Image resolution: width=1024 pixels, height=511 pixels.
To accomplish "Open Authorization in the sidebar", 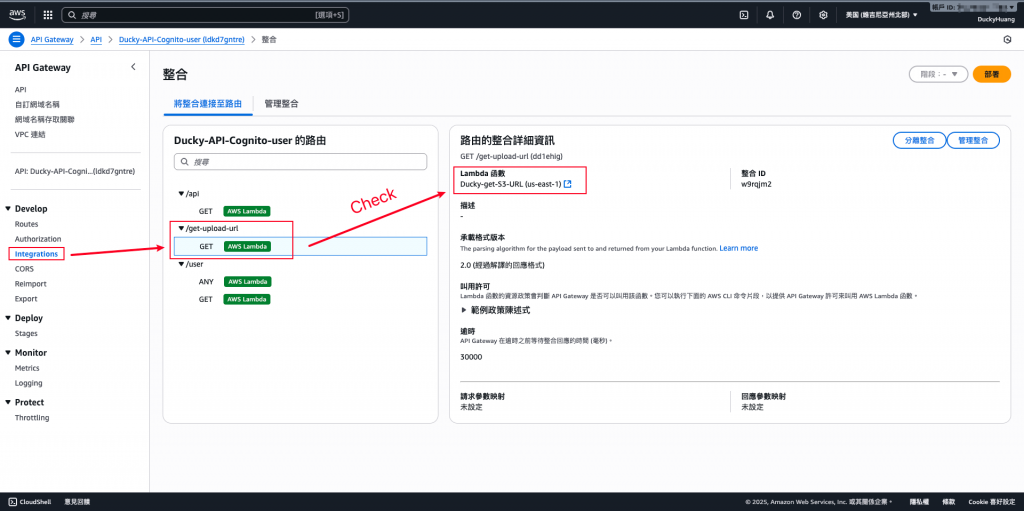I will [38, 239].
